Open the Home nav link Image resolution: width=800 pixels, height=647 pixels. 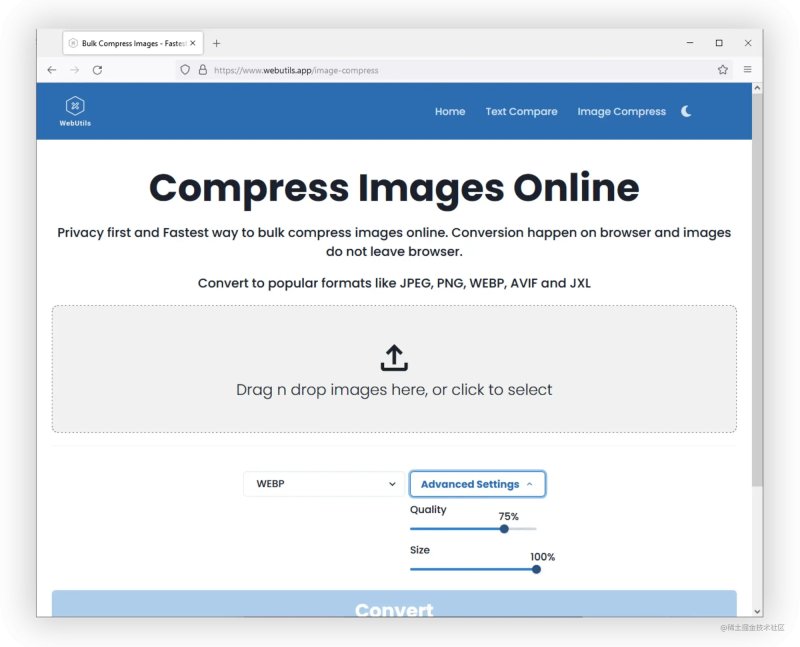(450, 111)
